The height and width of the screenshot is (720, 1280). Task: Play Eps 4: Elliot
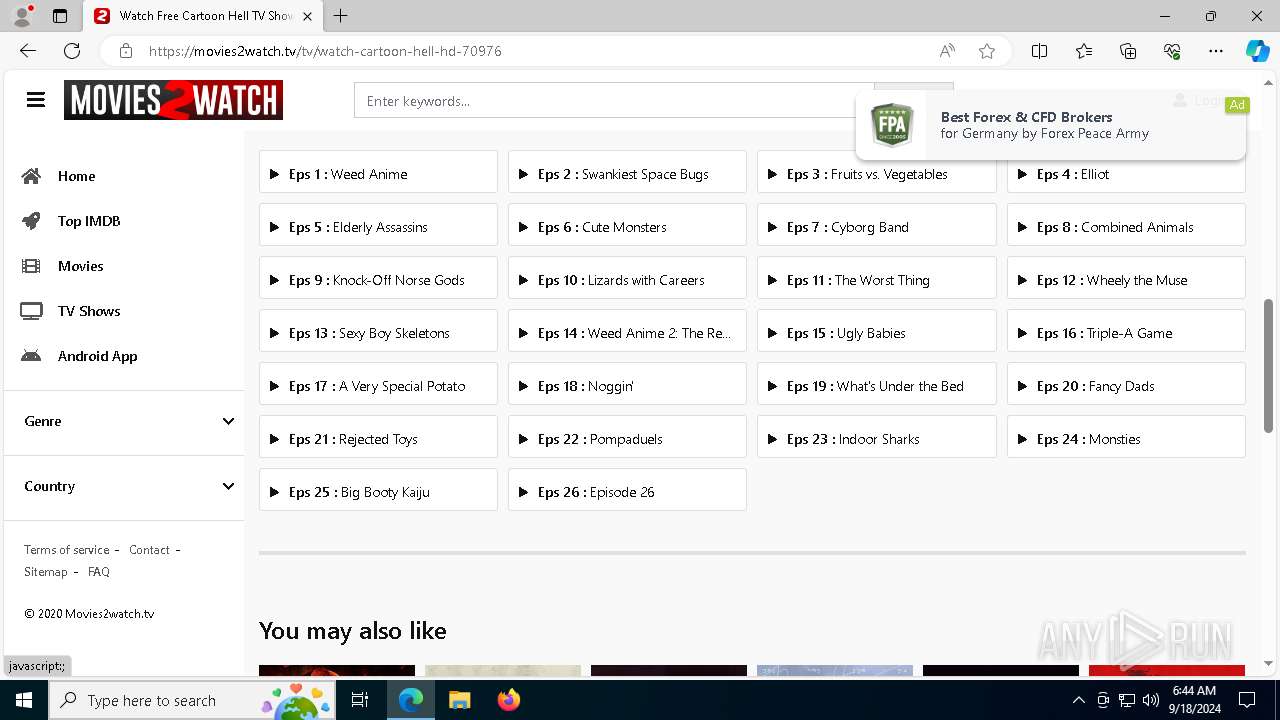coord(1126,174)
